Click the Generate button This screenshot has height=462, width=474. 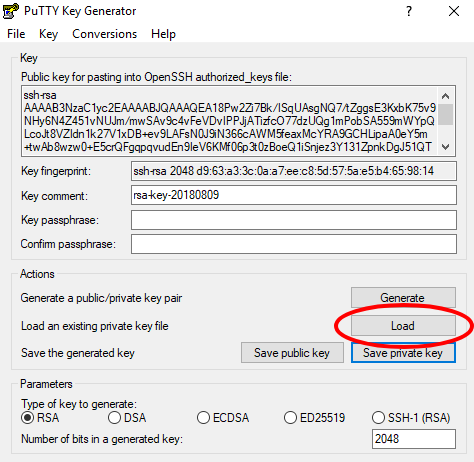click(403, 298)
